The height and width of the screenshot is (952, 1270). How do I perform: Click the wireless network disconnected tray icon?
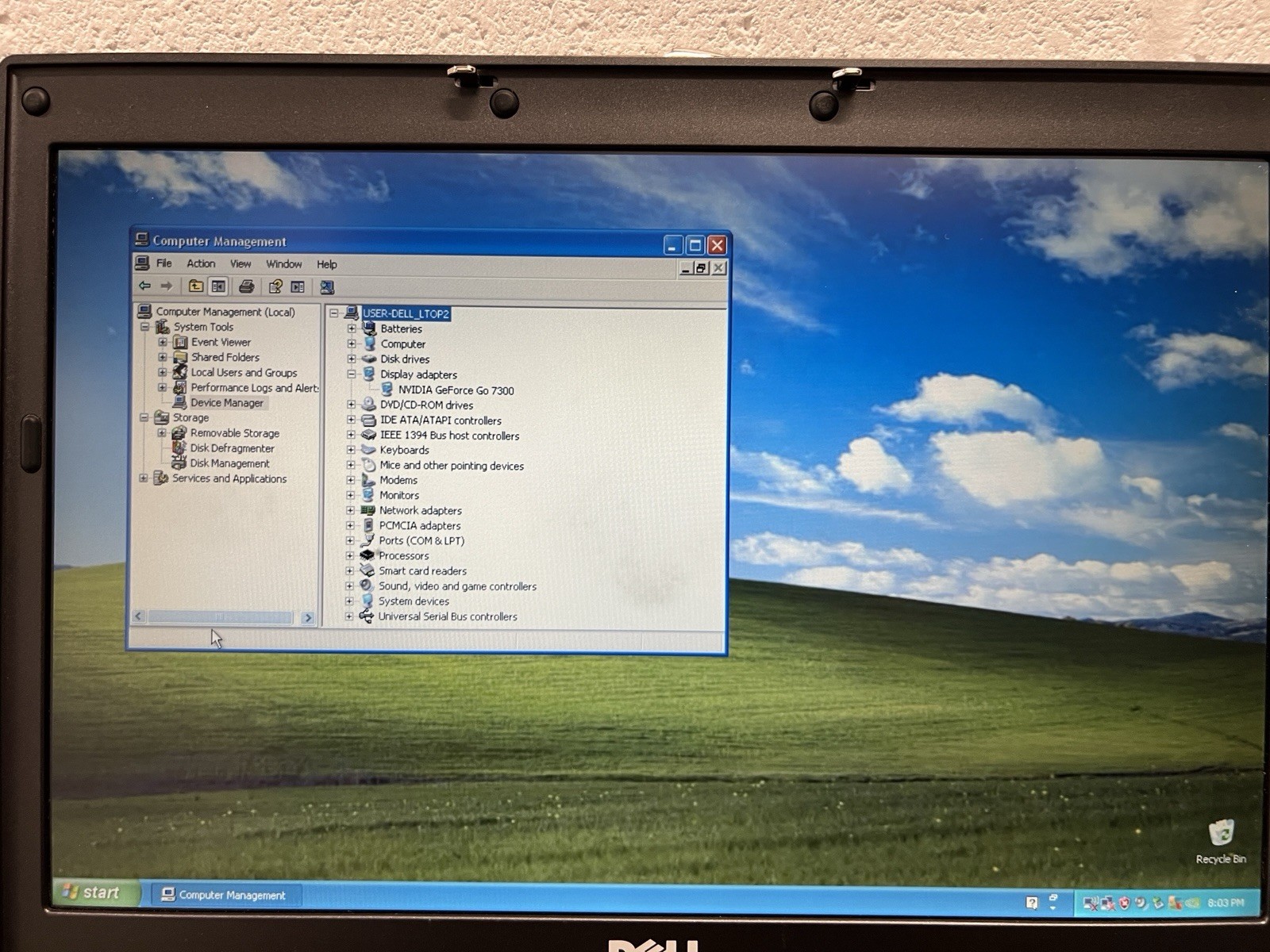pyautogui.click(x=1091, y=903)
